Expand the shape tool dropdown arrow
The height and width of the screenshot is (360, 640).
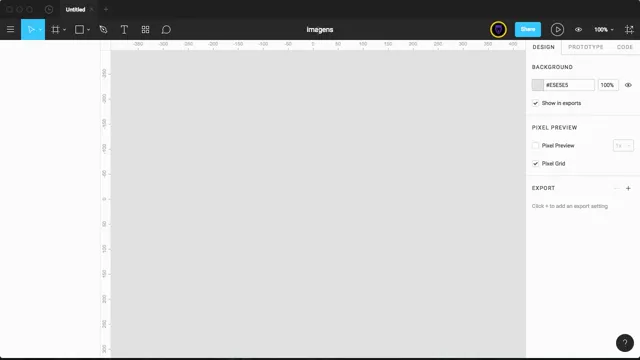(x=88, y=30)
